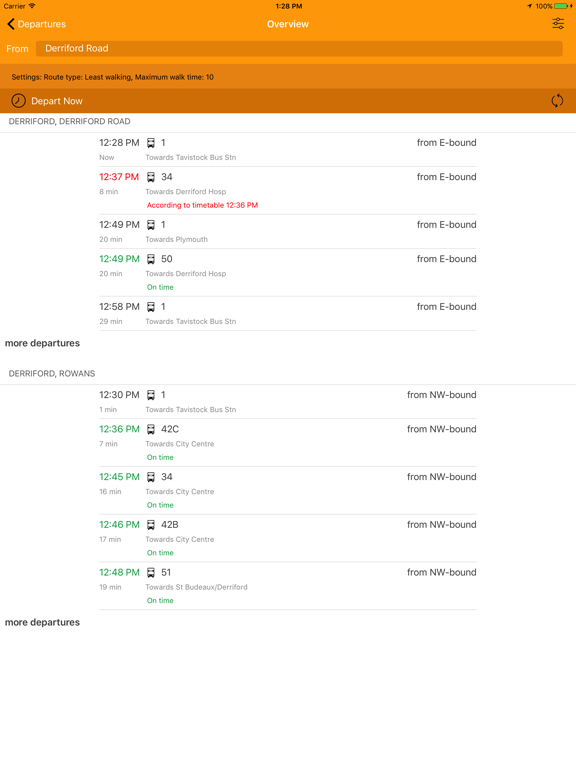
Task: Select 'Towards Plymouth' destination text
Action: pyautogui.click(x=176, y=240)
